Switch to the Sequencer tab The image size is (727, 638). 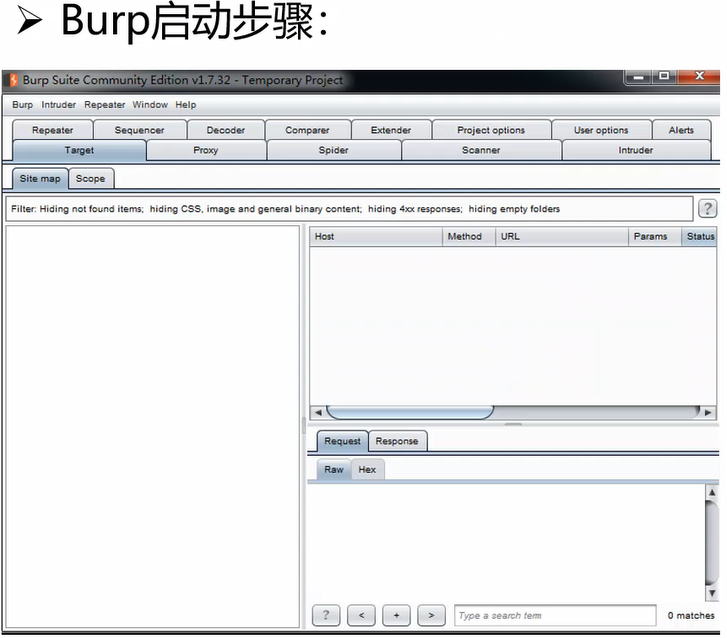140,130
